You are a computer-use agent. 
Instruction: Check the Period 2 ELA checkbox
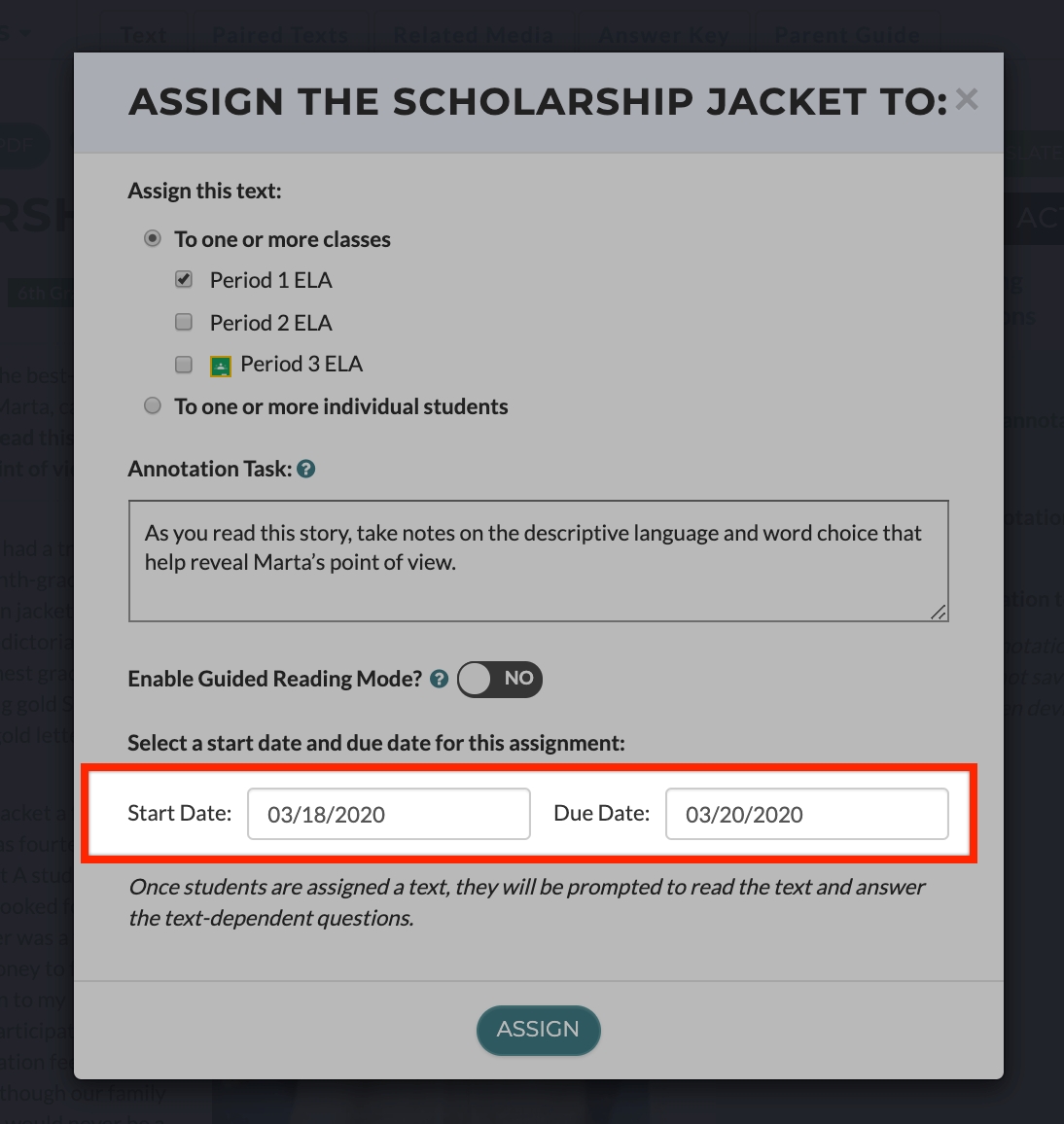(x=184, y=322)
